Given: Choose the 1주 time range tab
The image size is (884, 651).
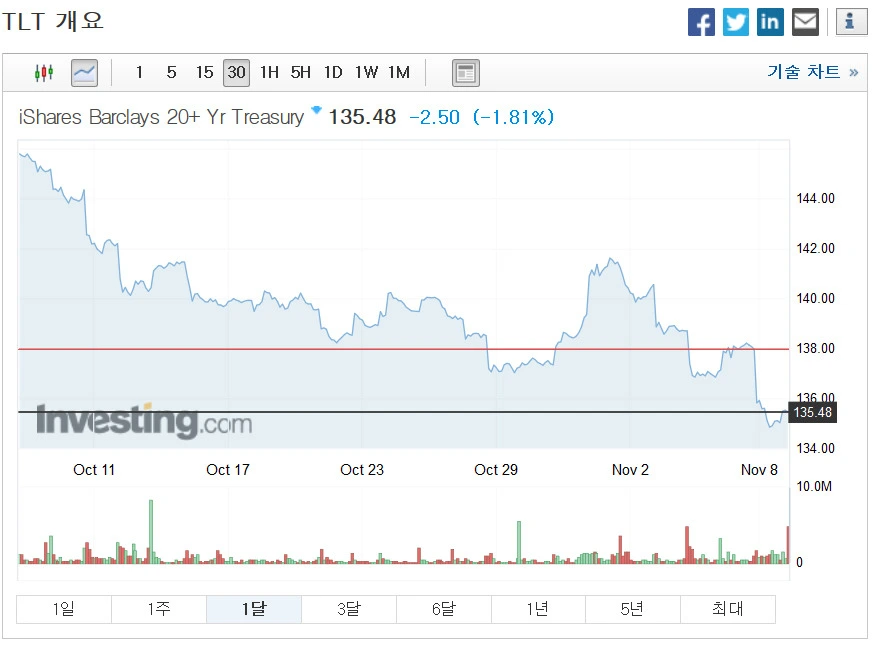Looking at the screenshot, I should click(x=159, y=609).
